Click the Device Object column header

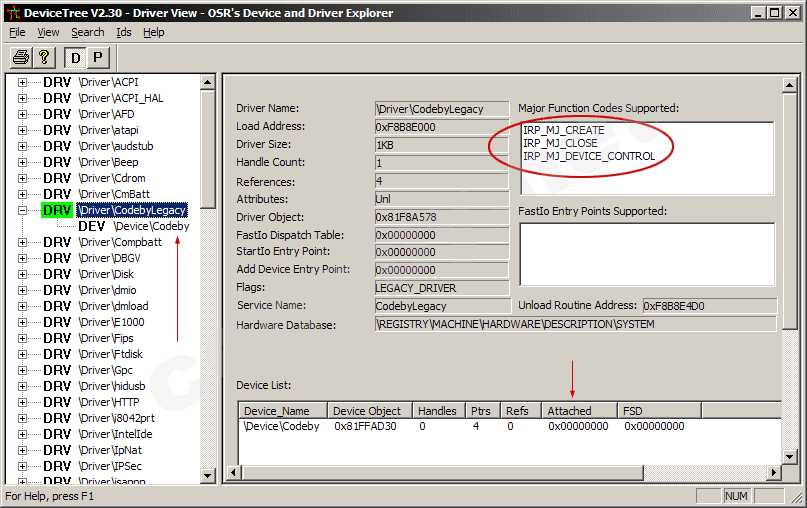pos(367,411)
